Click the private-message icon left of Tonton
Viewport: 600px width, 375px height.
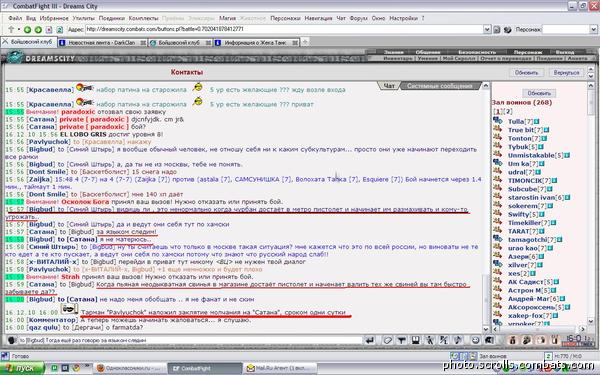pyautogui.click(x=497, y=138)
